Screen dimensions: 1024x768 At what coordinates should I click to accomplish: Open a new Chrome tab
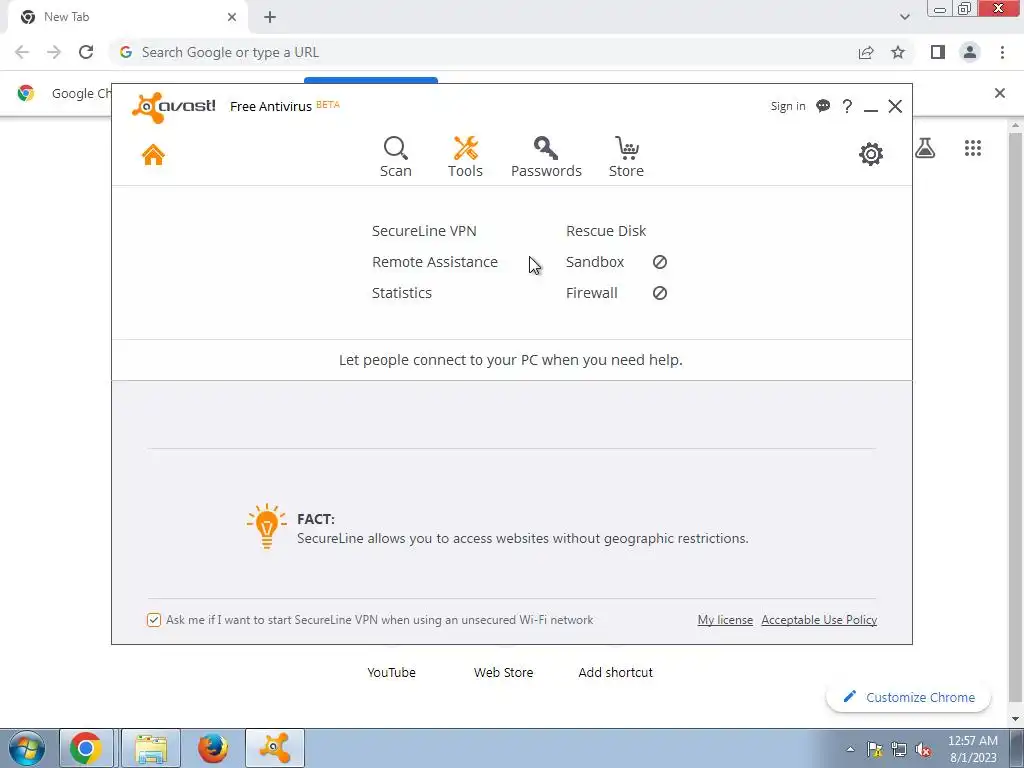[270, 18]
